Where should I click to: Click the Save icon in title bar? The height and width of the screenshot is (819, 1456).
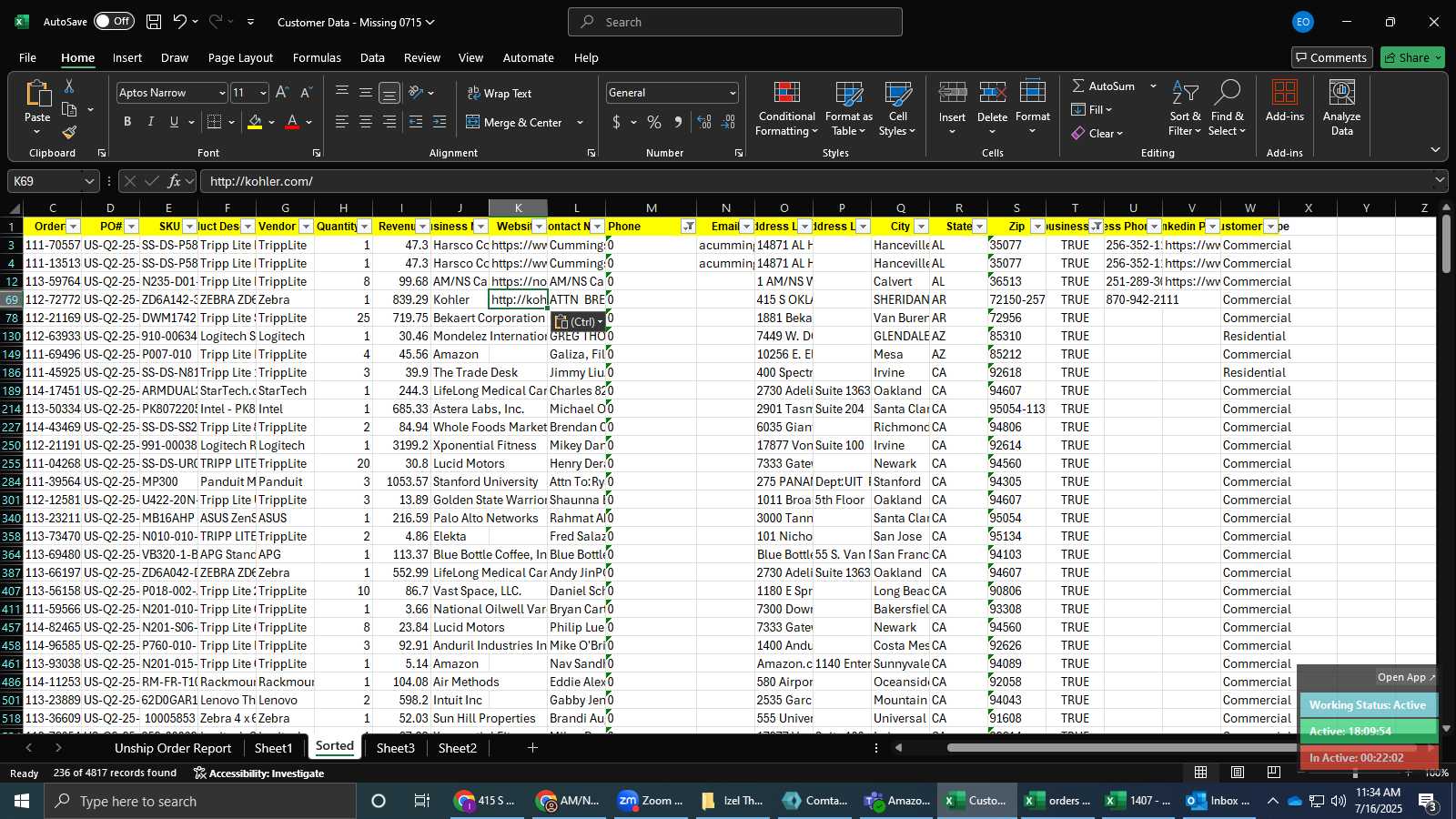[154, 22]
